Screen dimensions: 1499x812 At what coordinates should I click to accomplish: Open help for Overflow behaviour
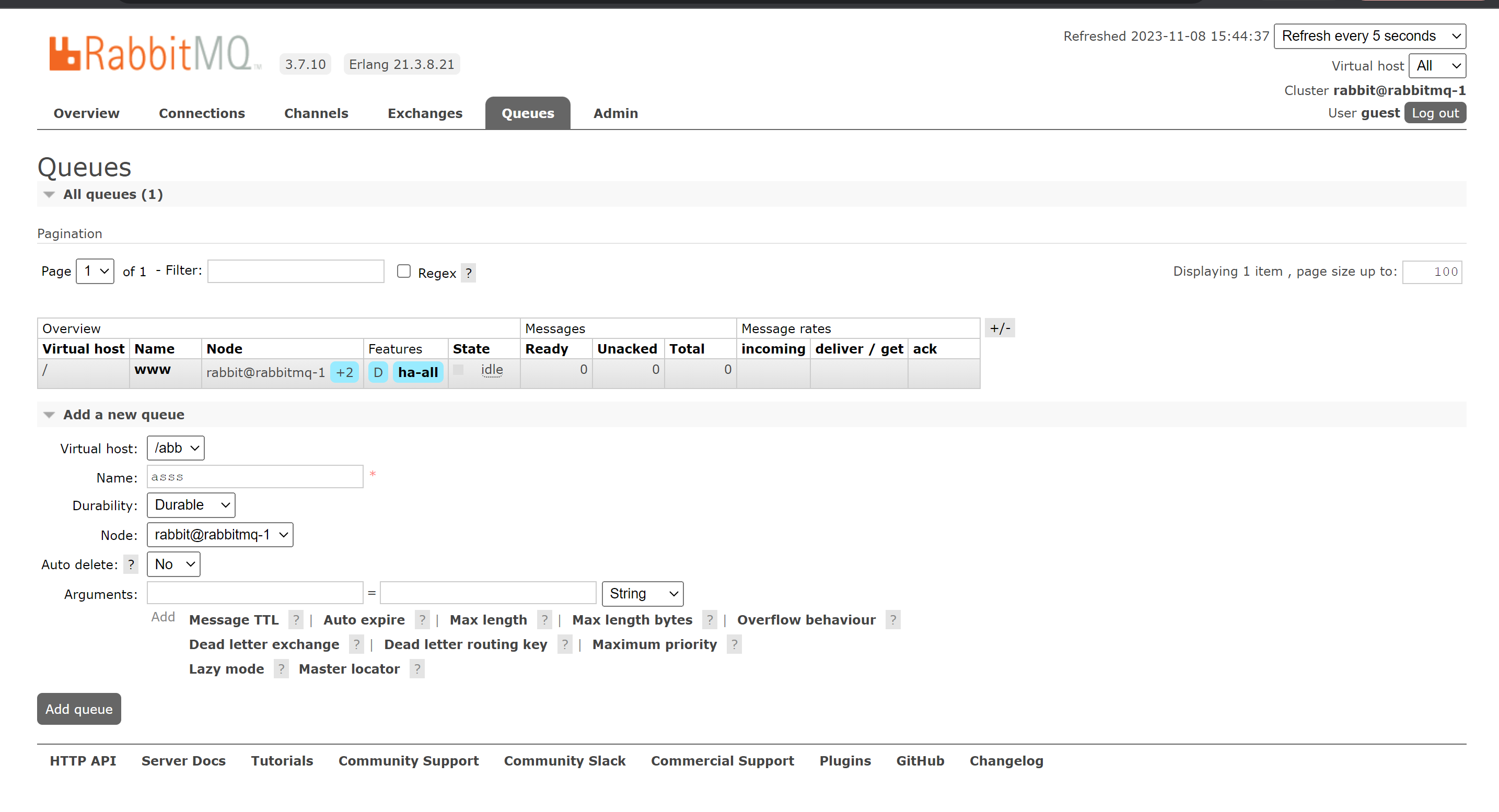(x=892, y=620)
